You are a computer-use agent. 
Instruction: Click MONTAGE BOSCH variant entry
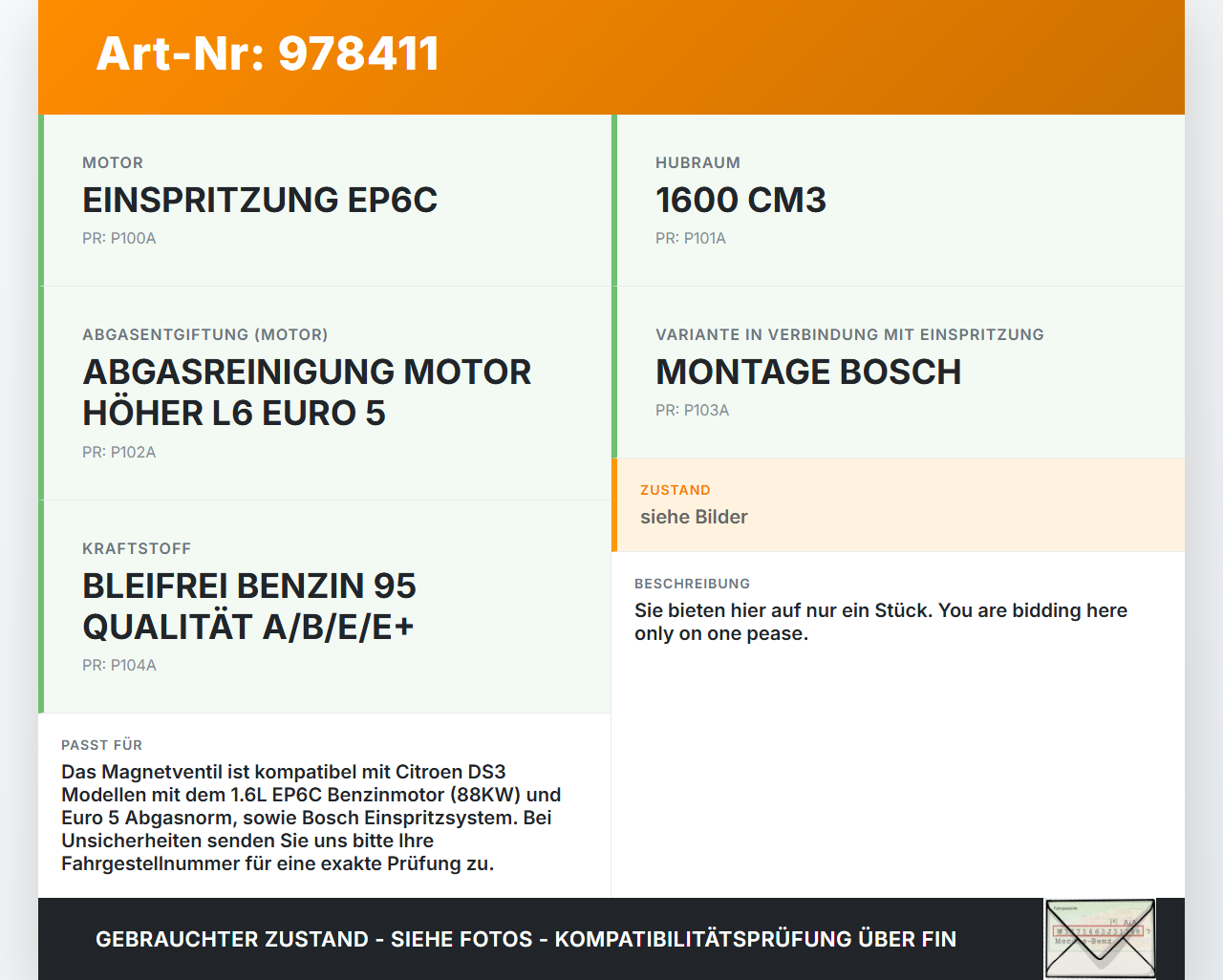808,373
